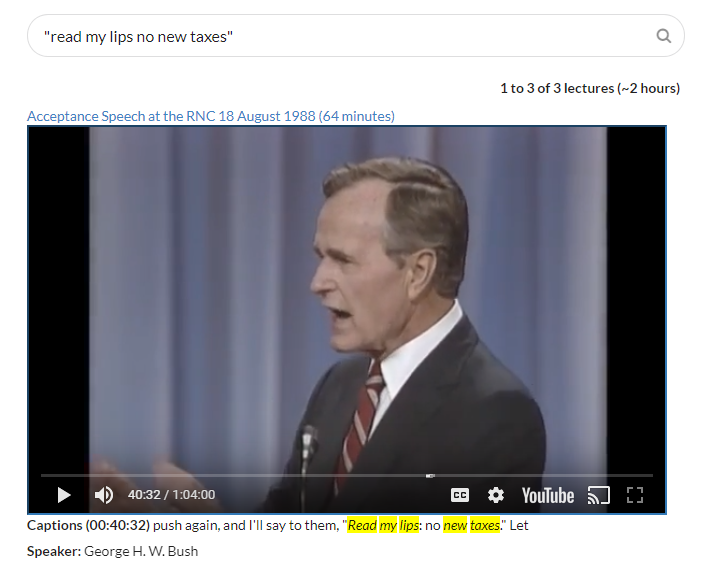This screenshot has height=573, width=702.
Task: Click the Captions (00:40:32) timestamp label
Action: 88,525
